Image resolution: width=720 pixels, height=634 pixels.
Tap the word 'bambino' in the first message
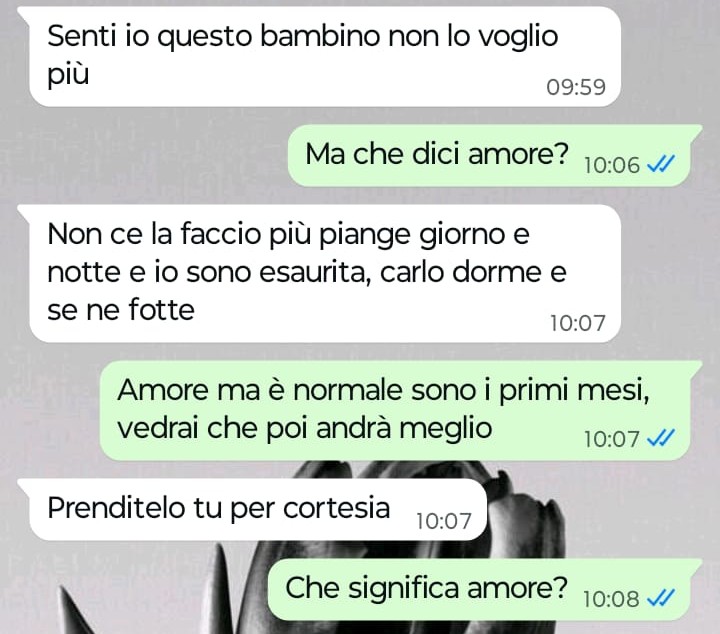[320, 36]
